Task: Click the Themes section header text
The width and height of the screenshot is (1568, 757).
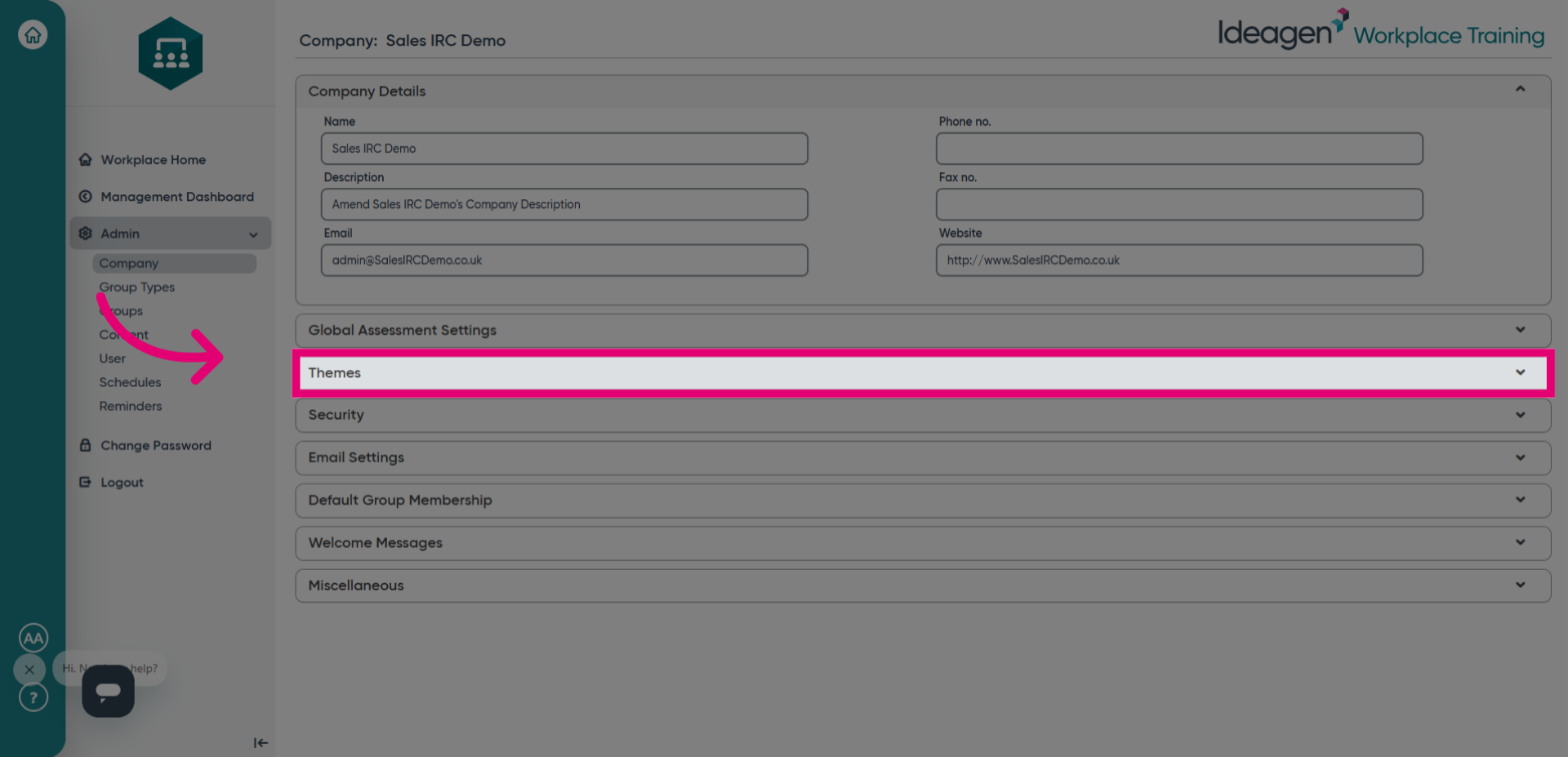Action: 335,372
